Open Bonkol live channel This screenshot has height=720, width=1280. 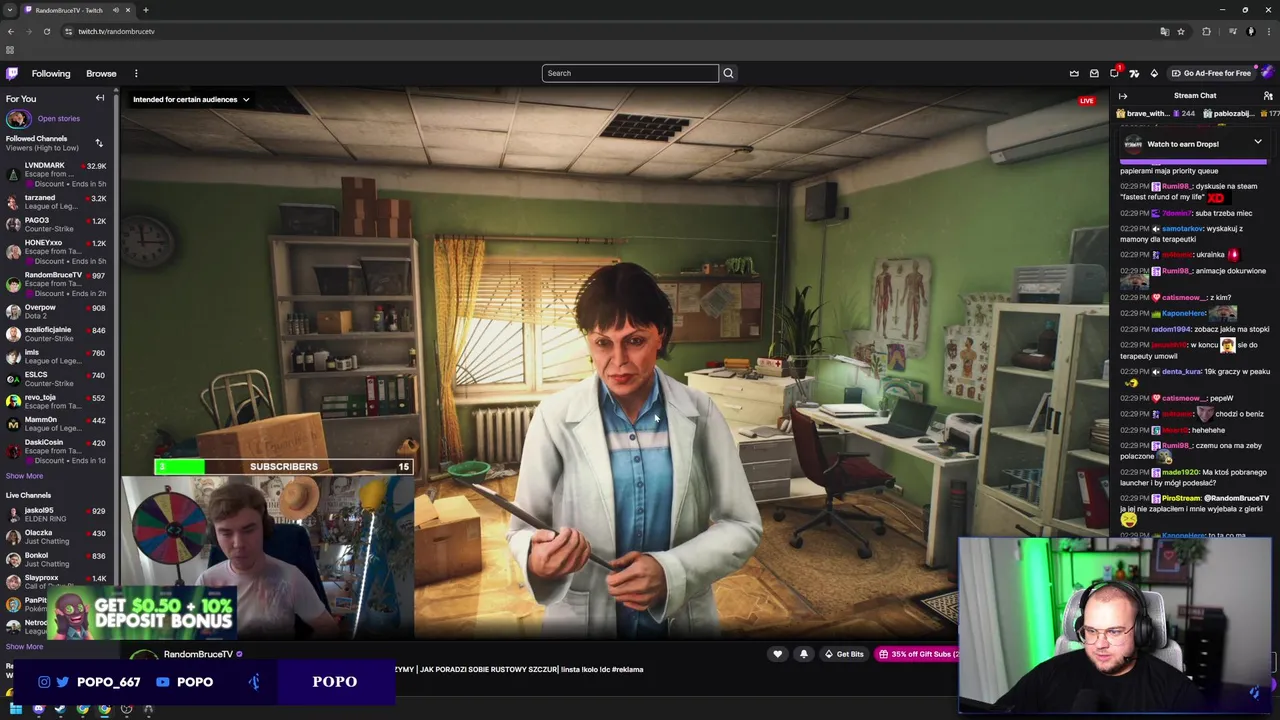tap(56, 560)
